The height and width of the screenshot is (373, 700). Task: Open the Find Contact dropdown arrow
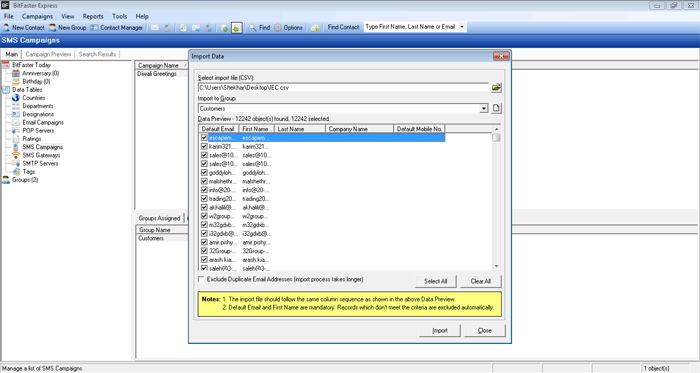[x=462, y=27]
